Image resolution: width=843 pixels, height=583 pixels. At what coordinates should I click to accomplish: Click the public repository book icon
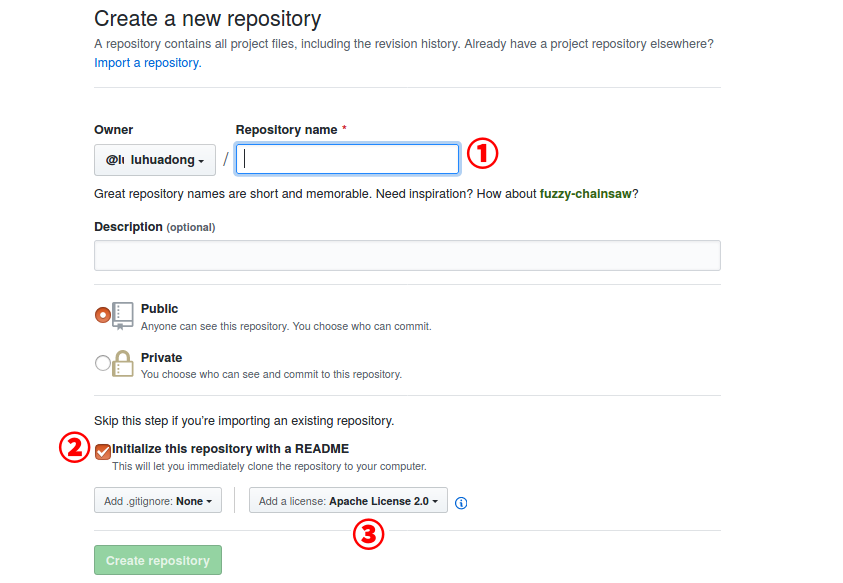coord(123,316)
